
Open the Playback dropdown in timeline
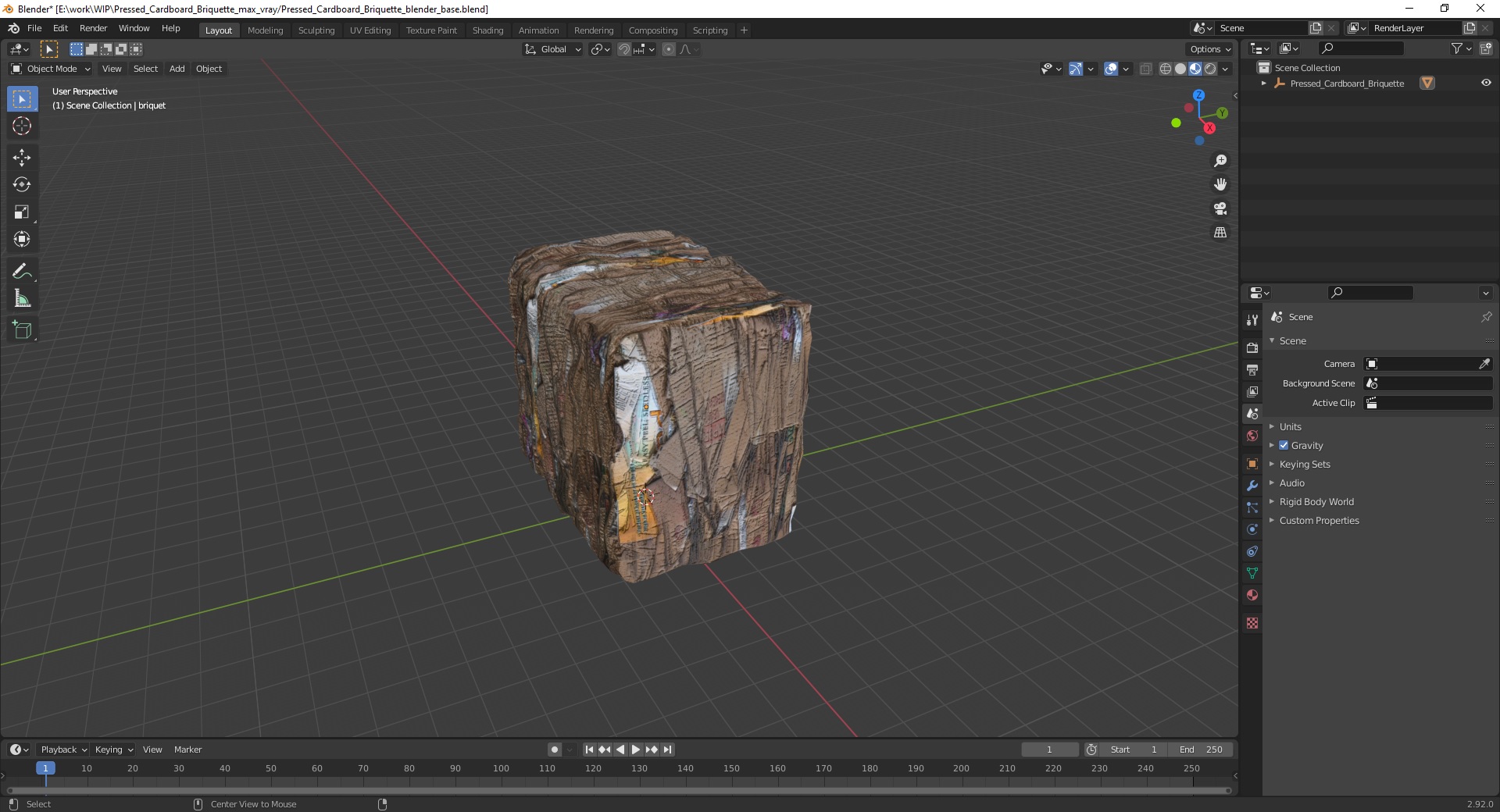coord(63,750)
